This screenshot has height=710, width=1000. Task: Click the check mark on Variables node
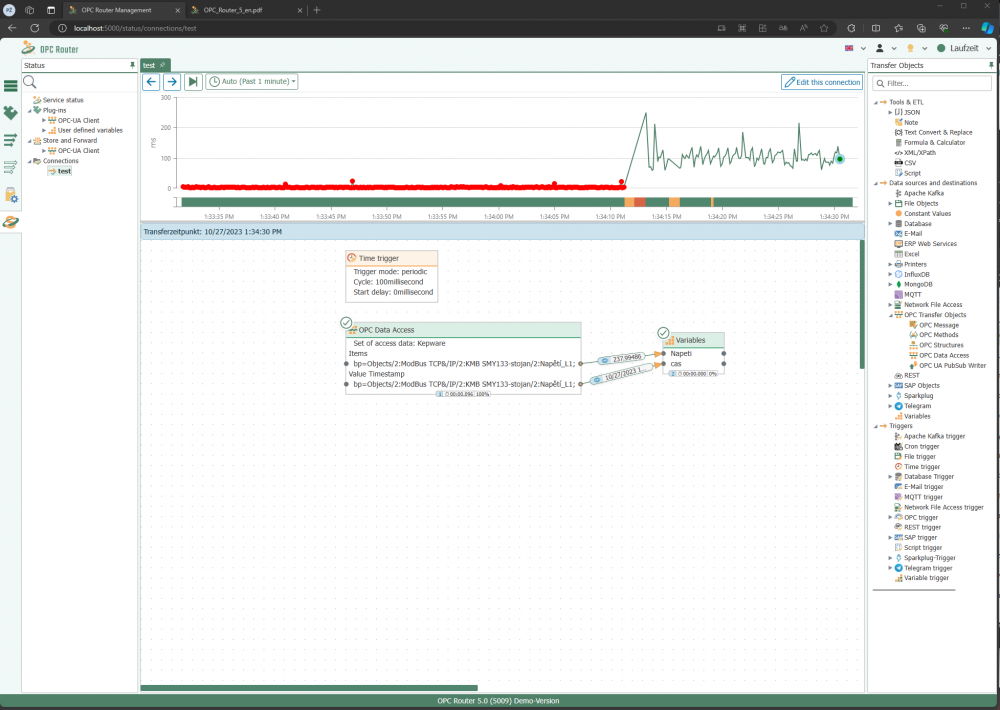[x=663, y=333]
